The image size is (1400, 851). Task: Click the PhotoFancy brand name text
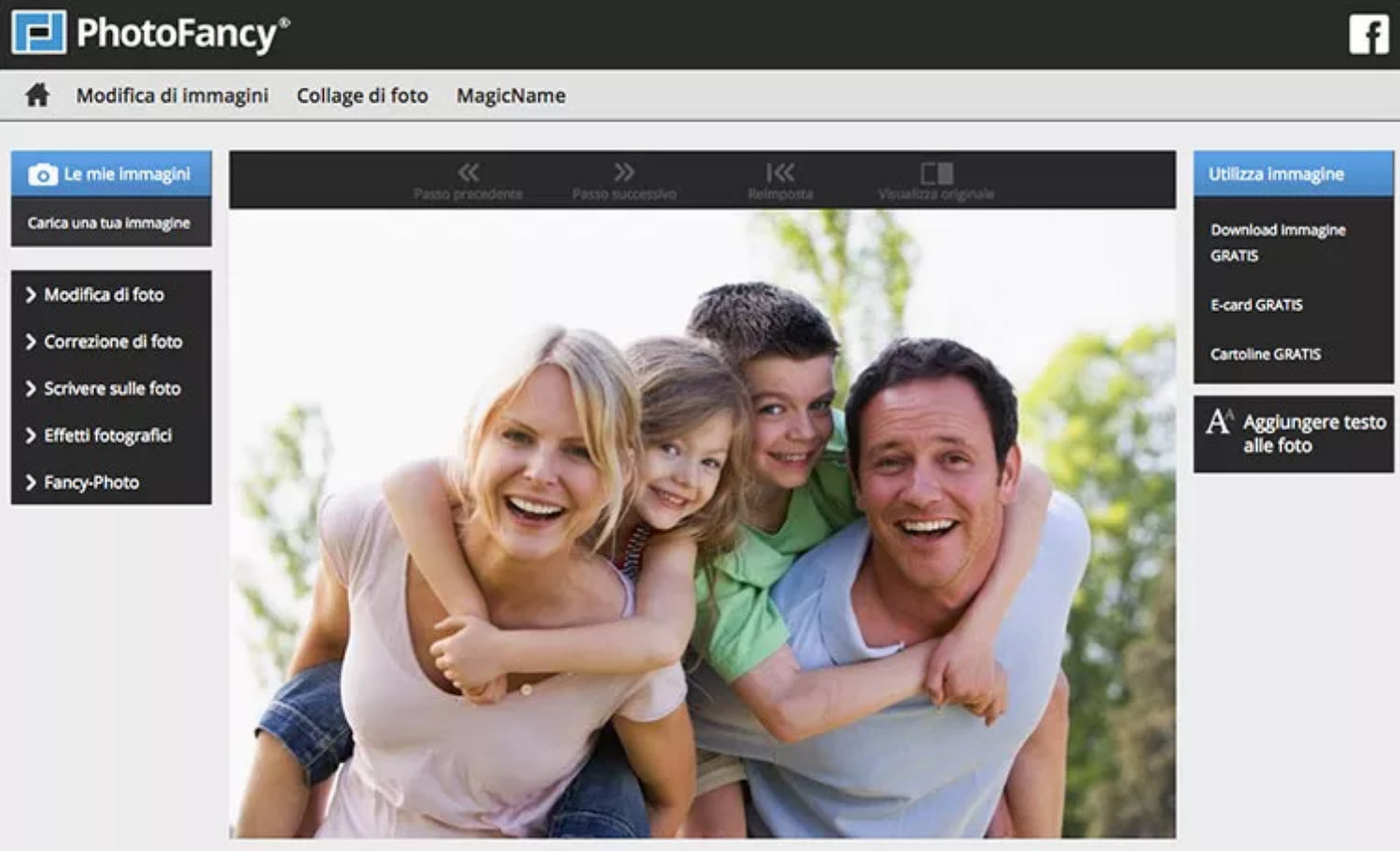183,34
